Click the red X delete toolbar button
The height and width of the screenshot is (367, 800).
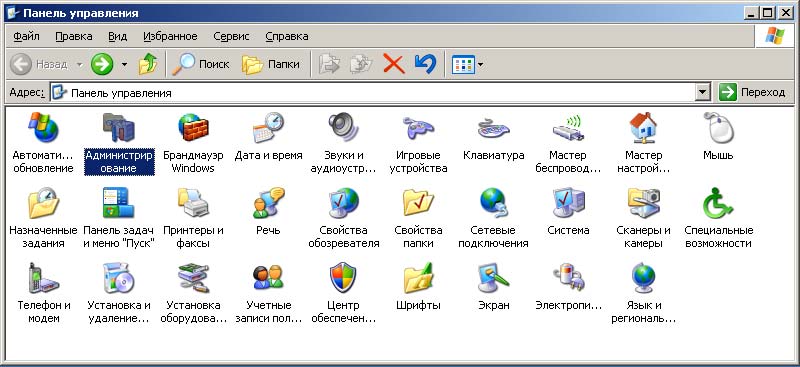tap(394, 64)
